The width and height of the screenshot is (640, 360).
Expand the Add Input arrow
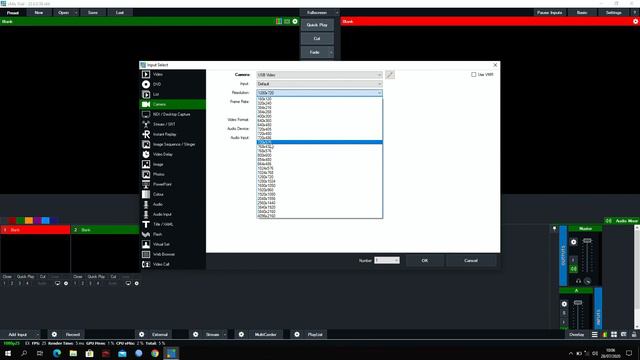37,334
